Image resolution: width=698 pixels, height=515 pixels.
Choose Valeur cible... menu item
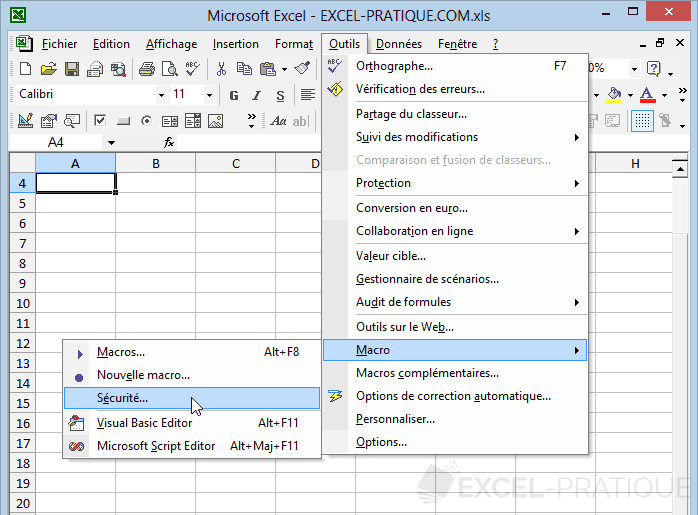(x=455, y=256)
